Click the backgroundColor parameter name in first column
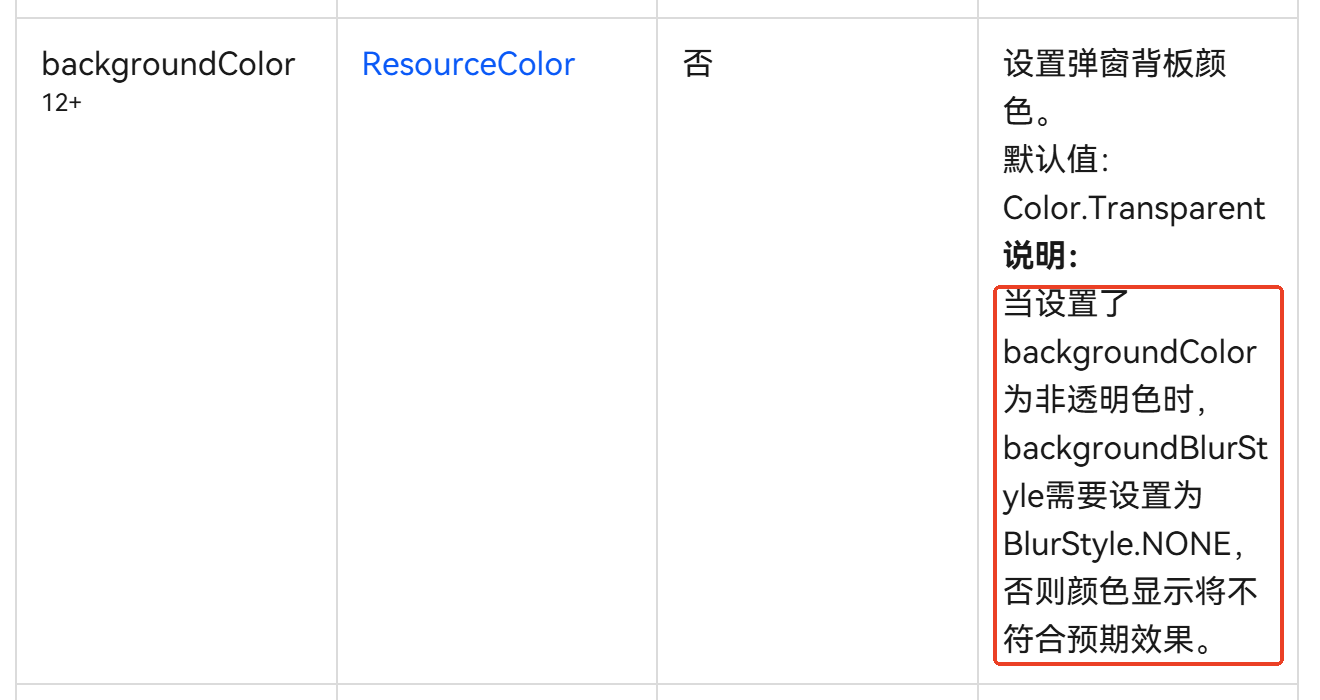This screenshot has width=1320, height=700. [168, 65]
